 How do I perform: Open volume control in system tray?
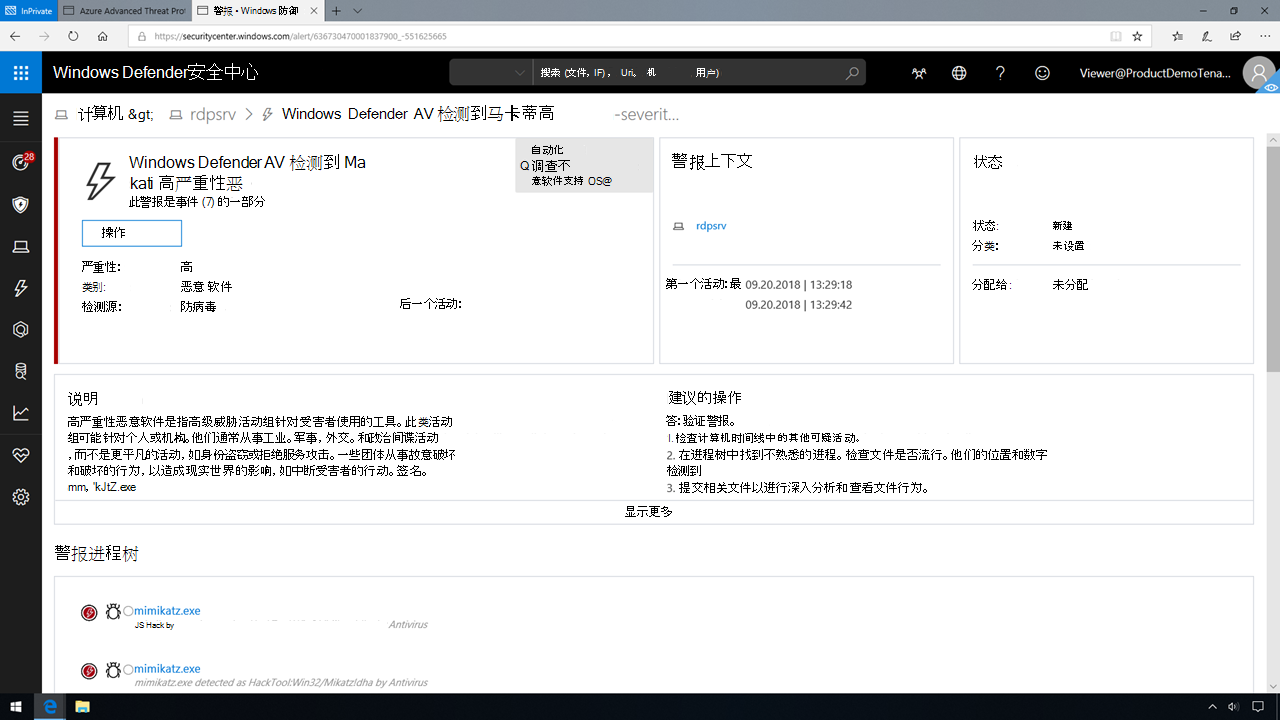coord(1234,706)
